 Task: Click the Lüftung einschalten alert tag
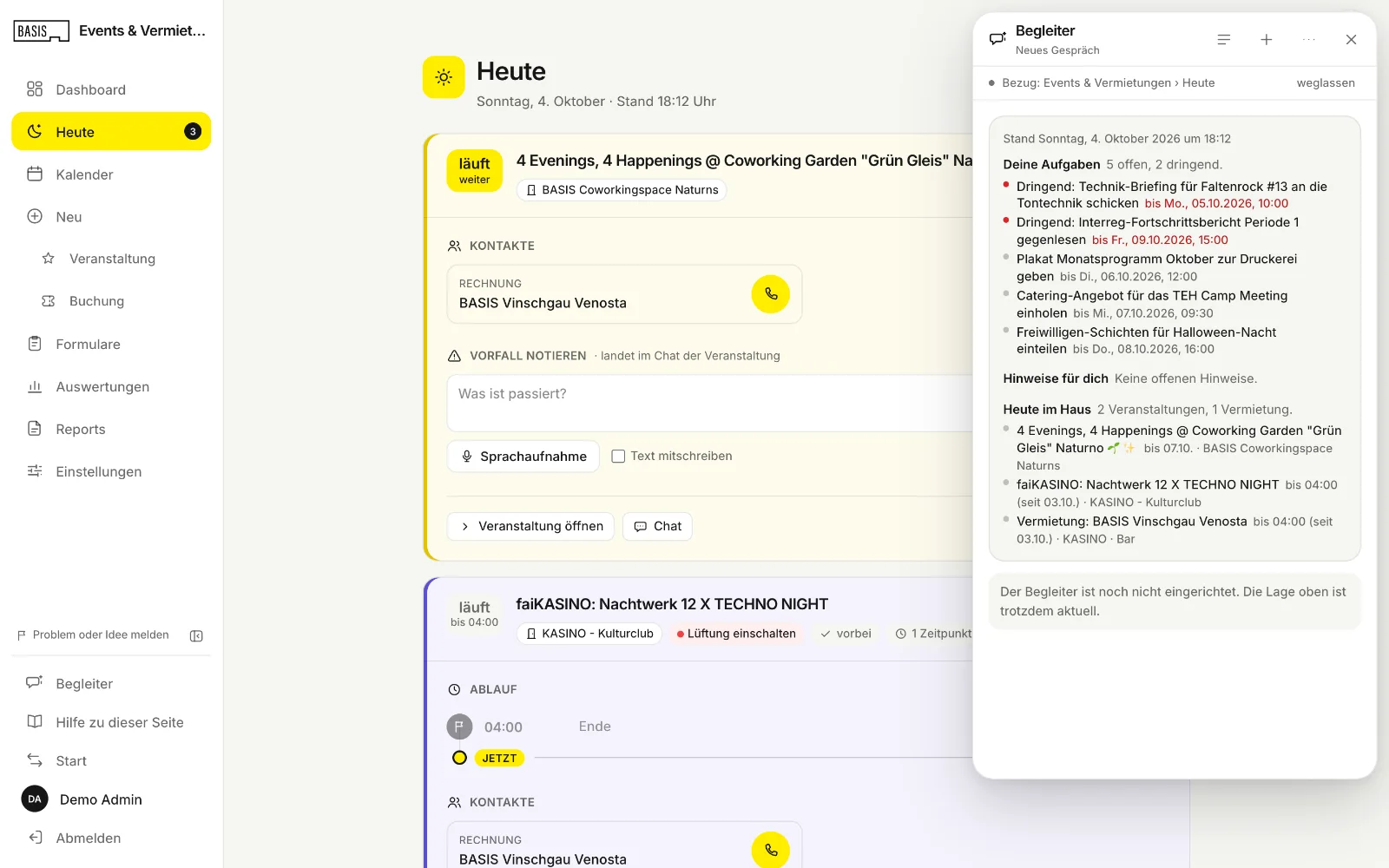pos(736,634)
